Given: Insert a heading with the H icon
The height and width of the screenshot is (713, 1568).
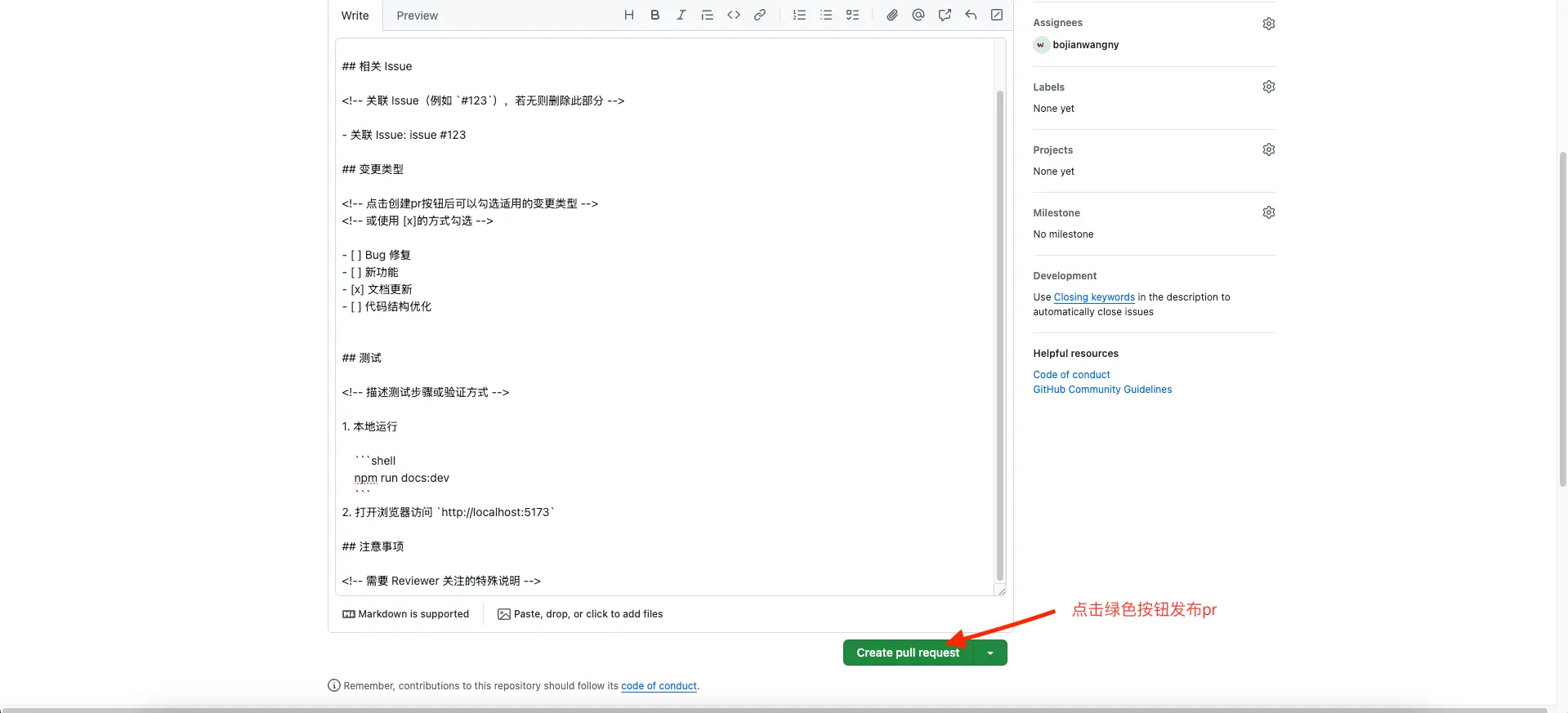Looking at the screenshot, I should click(629, 15).
